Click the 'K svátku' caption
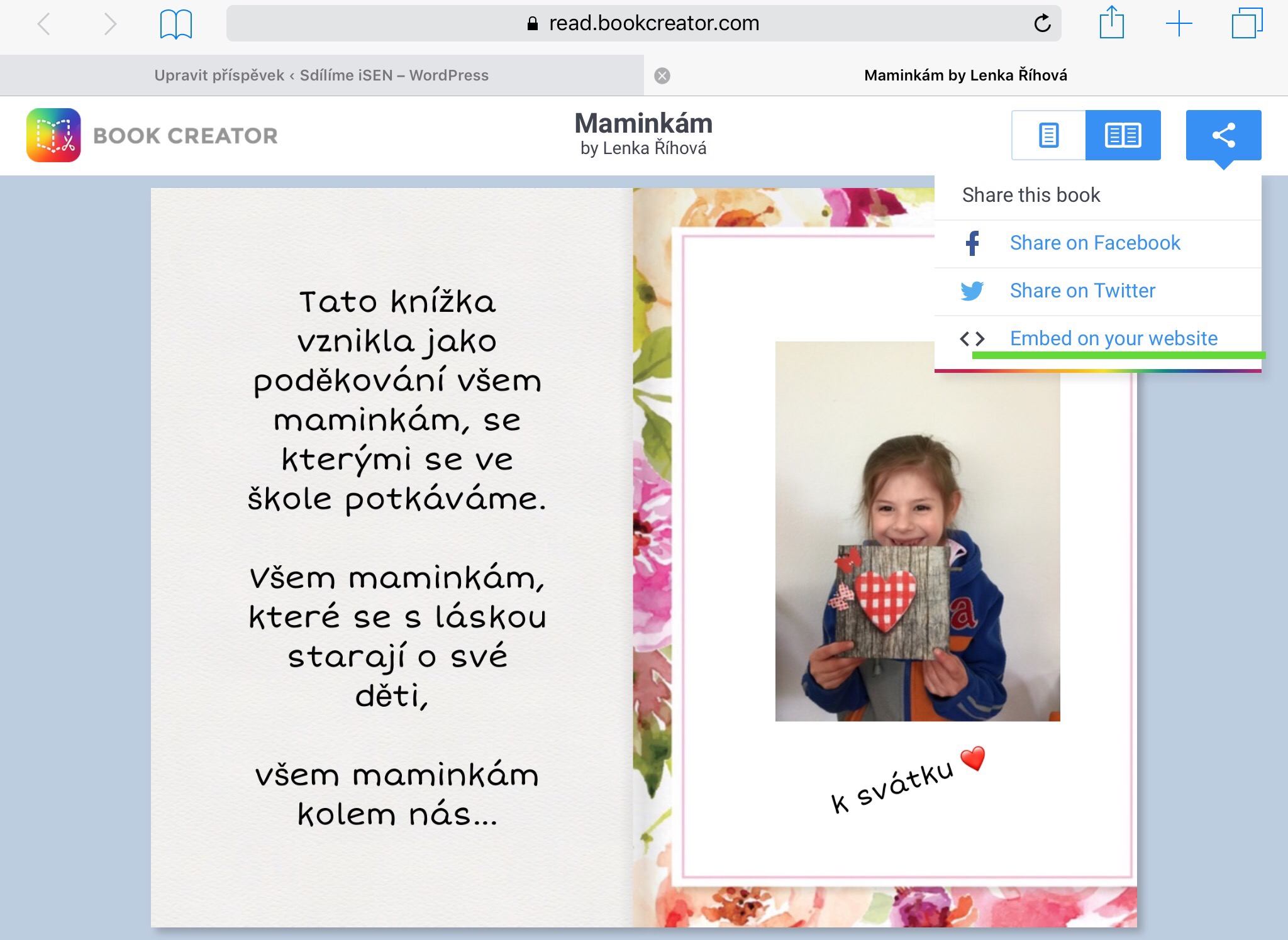 892,787
